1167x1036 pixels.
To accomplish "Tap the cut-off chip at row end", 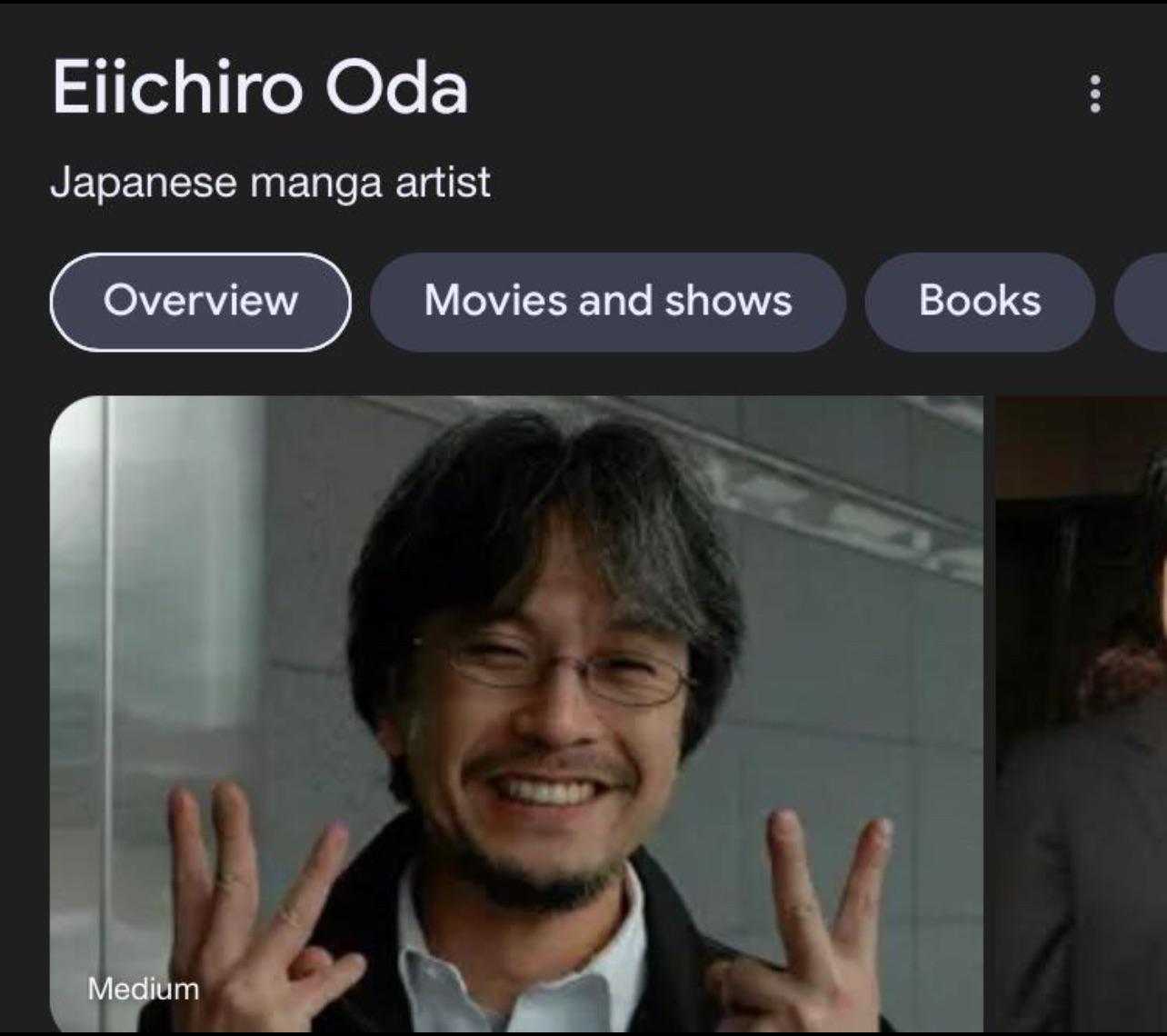I will point(1141,302).
